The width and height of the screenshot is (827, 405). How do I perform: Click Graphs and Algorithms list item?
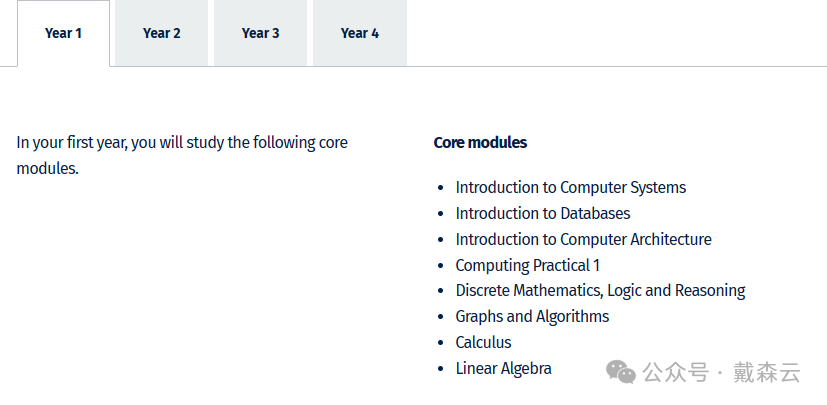pyautogui.click(x=532, y=316)
